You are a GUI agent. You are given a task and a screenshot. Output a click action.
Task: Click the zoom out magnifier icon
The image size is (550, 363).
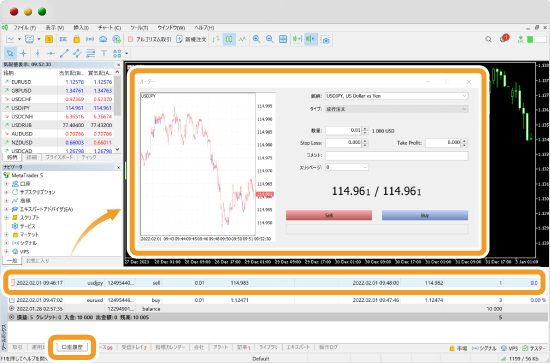click(x=269, y=39)
